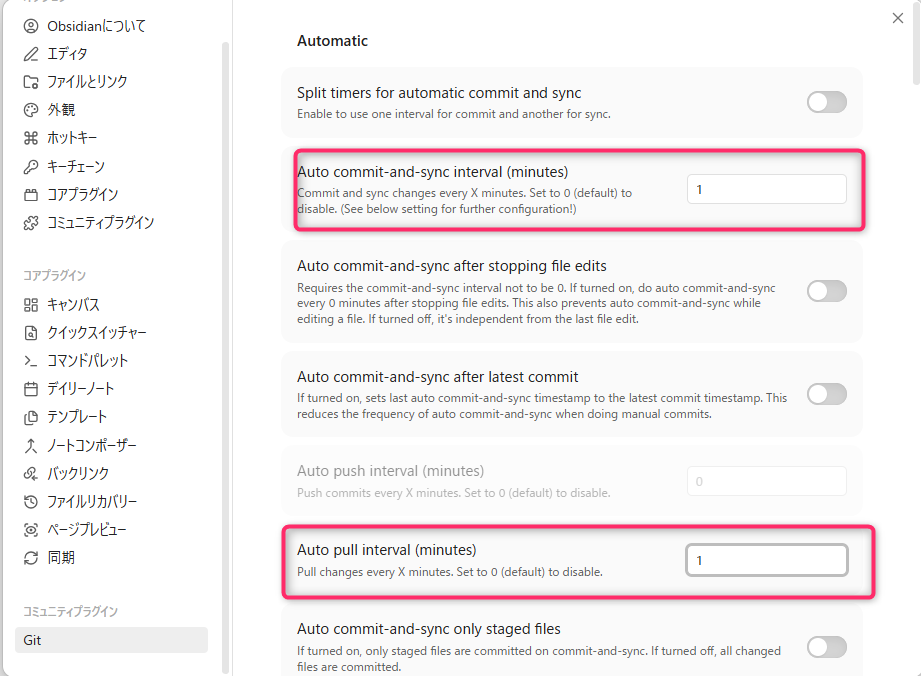The height and width of the screenshot is (676, 921).
Task: Focus the Auto pull interval input
Action: coord(766,560)
